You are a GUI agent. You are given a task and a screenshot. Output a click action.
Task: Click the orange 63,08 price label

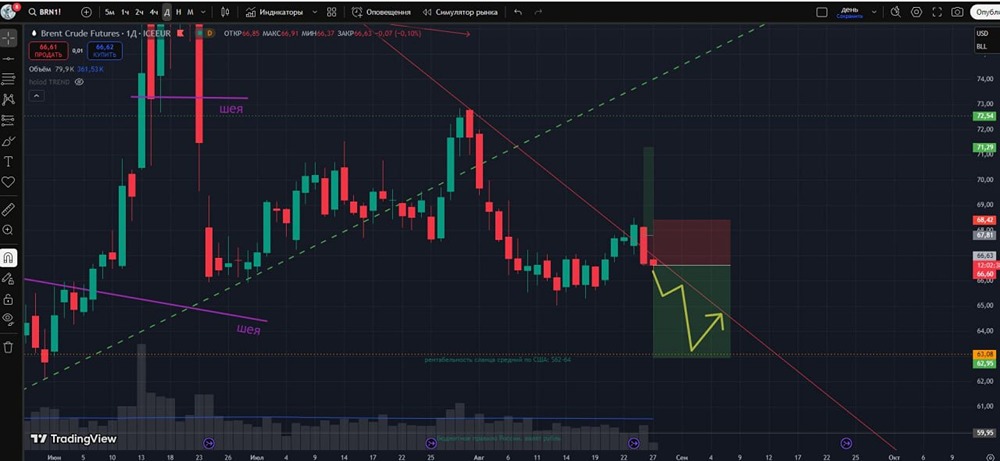click(985, 354)
